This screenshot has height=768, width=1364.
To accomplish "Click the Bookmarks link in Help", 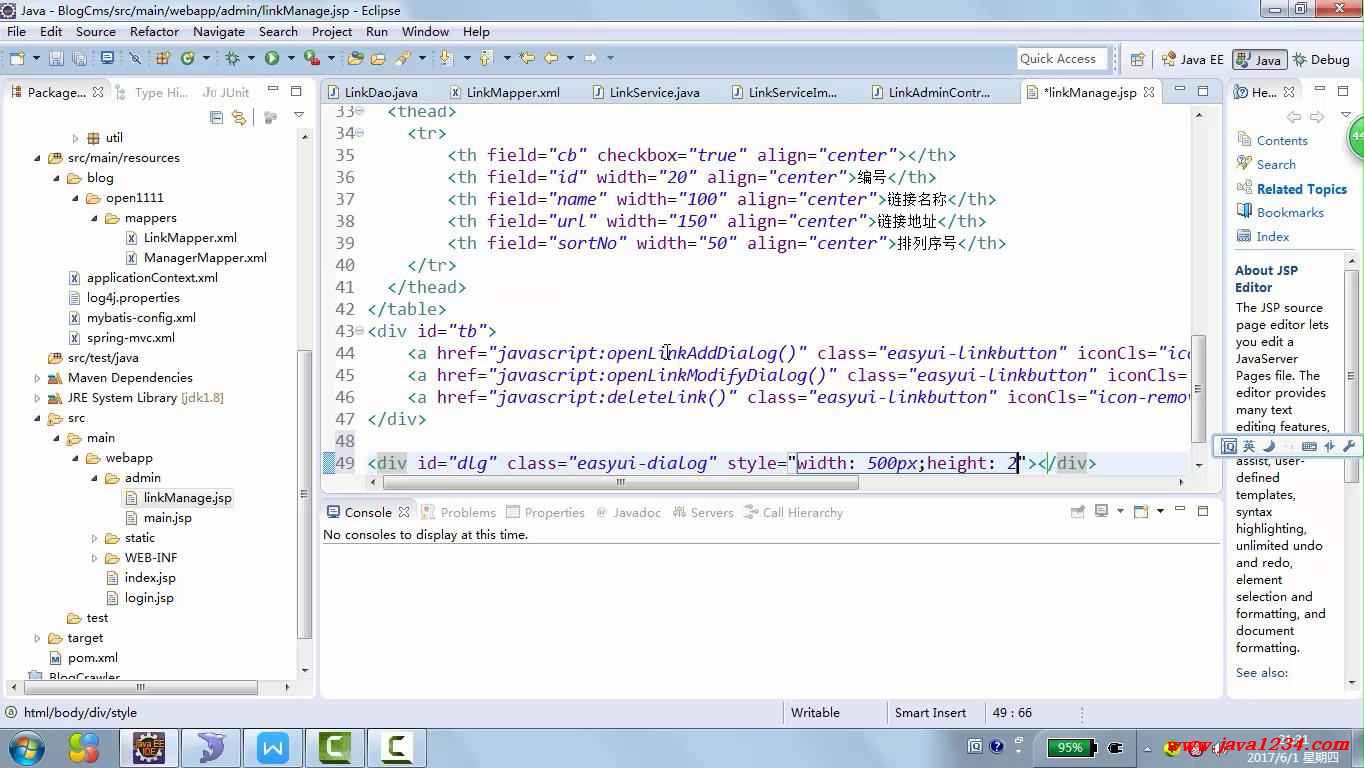I will click(x=1290, y=213).
